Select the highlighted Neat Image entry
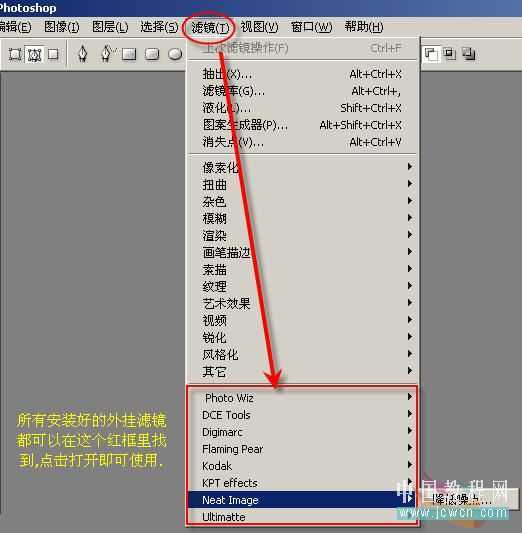 [302, 500]
